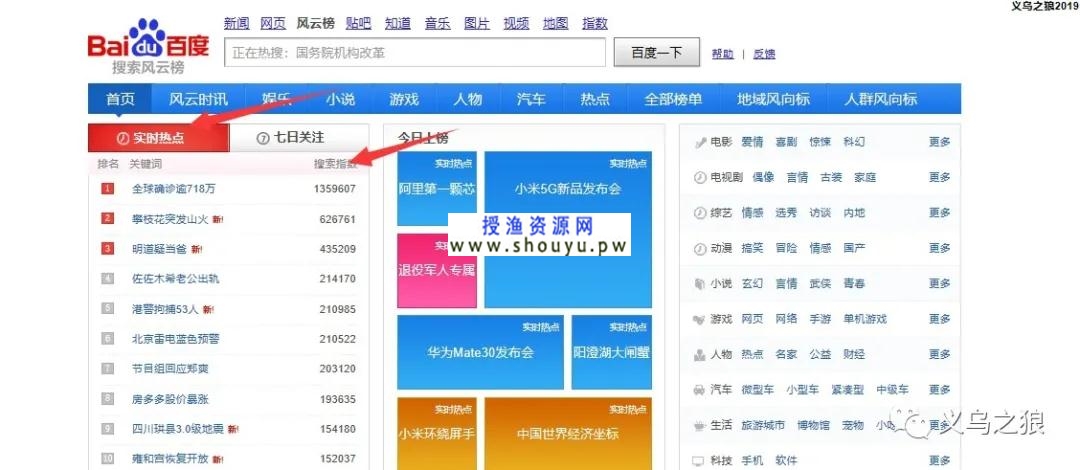The width and height of the screenshot is (1080, 470).
Task: Open 小说 in the blue navigation bar
Action: [340, 99]
